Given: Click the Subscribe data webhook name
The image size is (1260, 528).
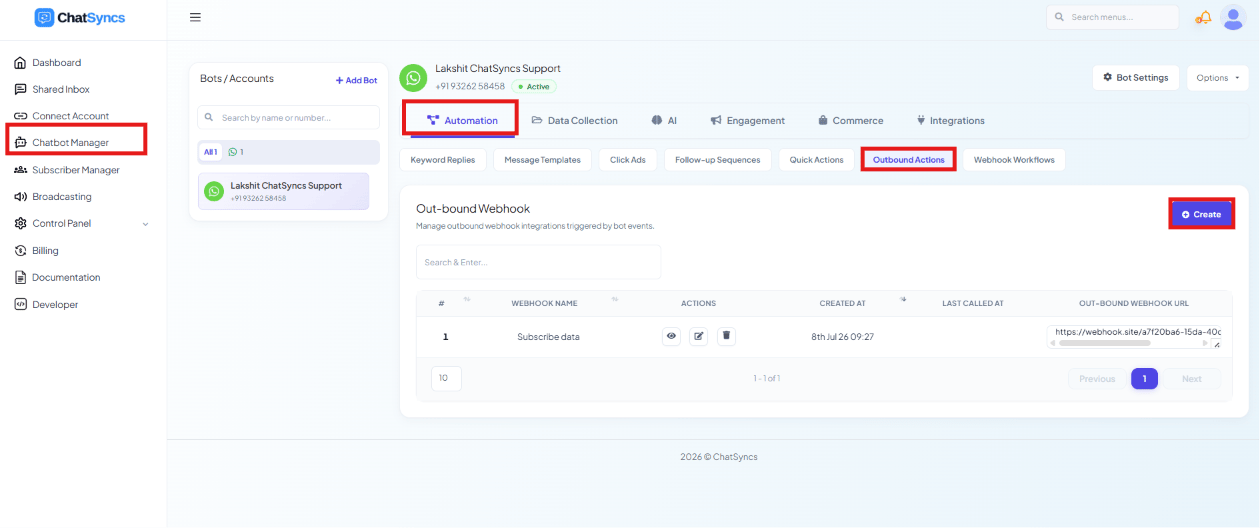Looking at the screenshot, I should coord(548,337).
